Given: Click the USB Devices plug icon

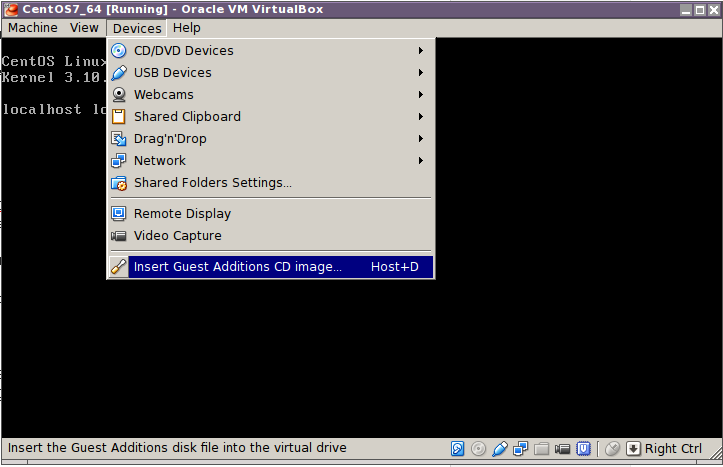Looking at the screenshot, I should pos(119,73).
